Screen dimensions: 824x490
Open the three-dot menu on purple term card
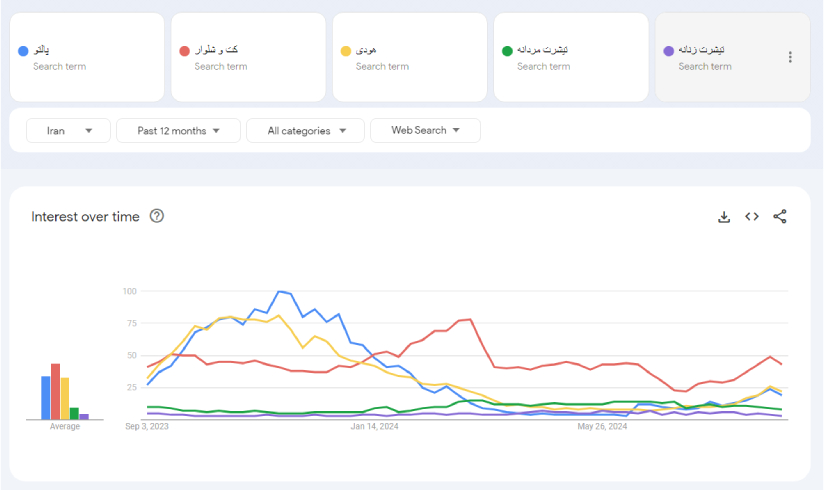pyautogui.click(x=790, y=57)
